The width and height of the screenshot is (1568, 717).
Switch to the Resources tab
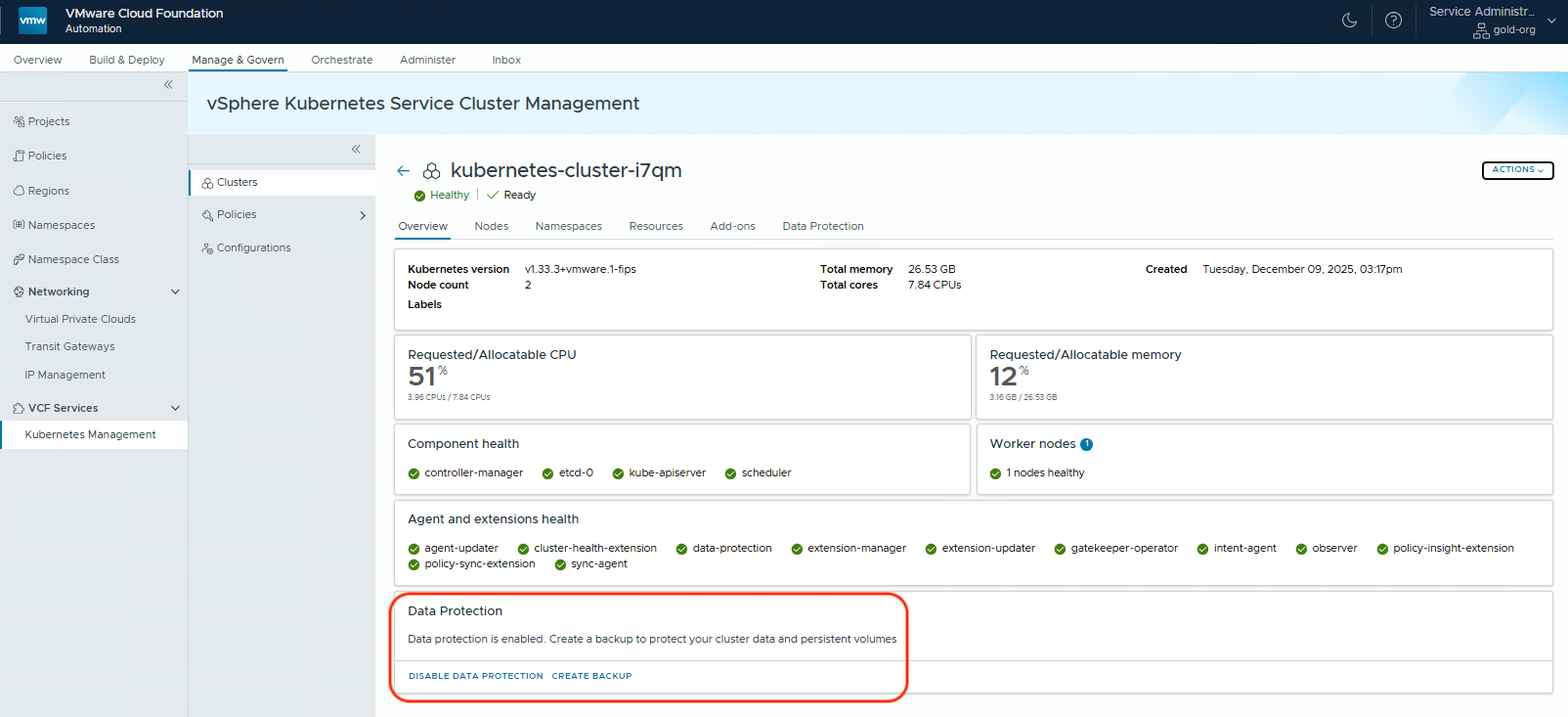pyautogui.click(x=656, y=226)
